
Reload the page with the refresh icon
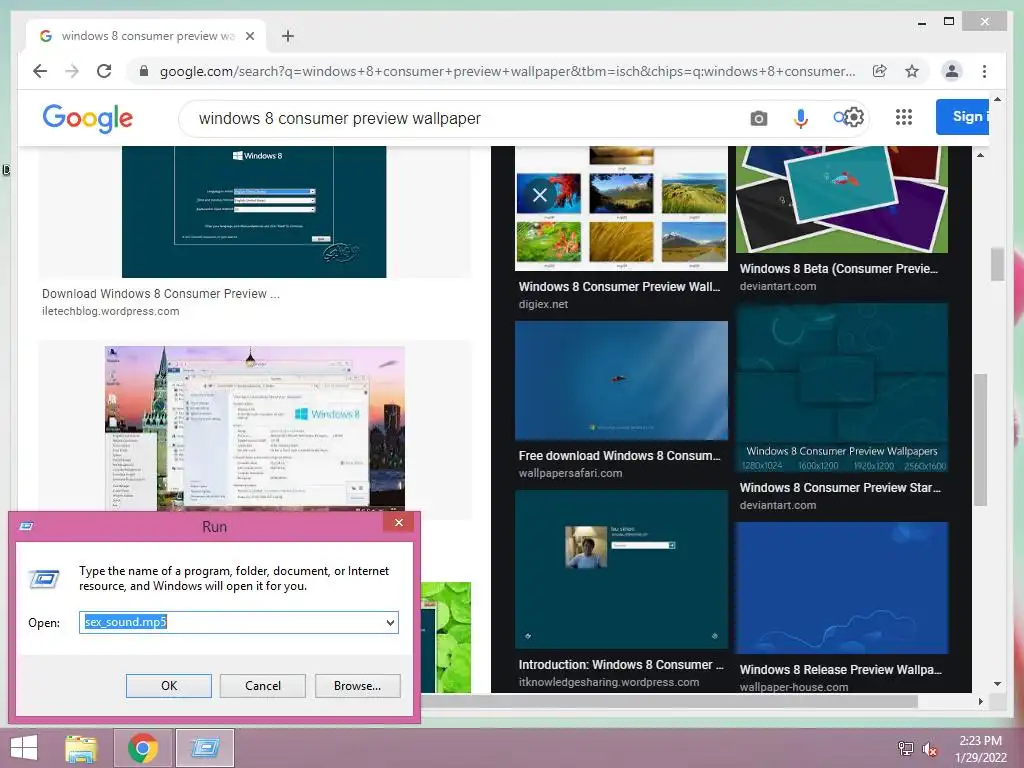[x=104, y=71]
